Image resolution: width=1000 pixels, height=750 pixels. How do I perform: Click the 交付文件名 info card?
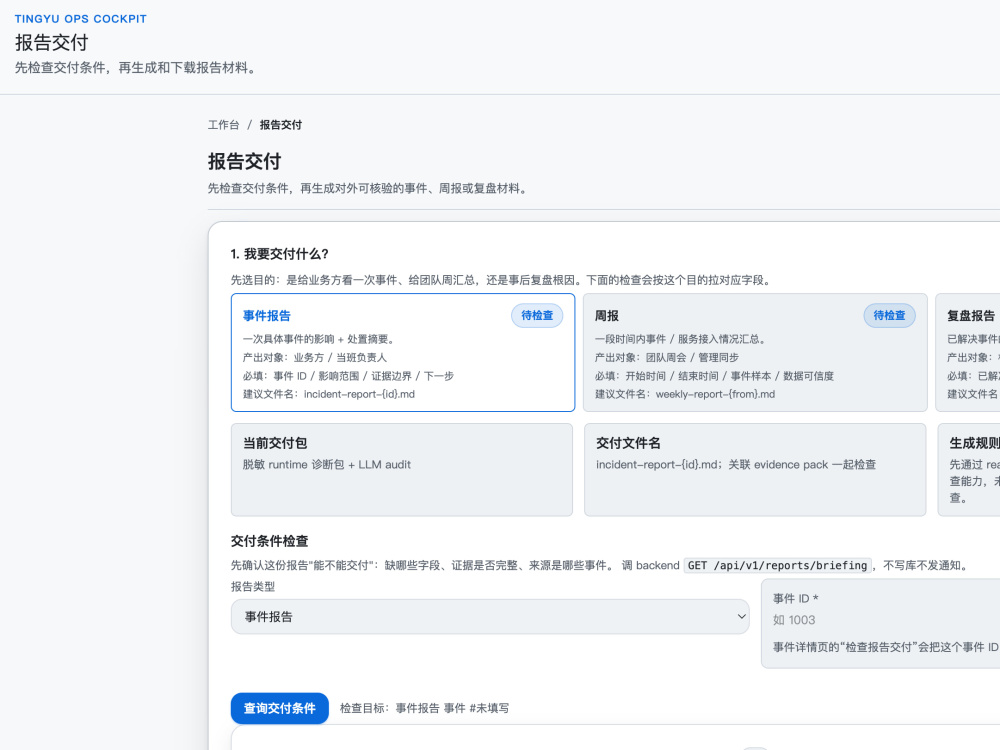tap(755, 470)
